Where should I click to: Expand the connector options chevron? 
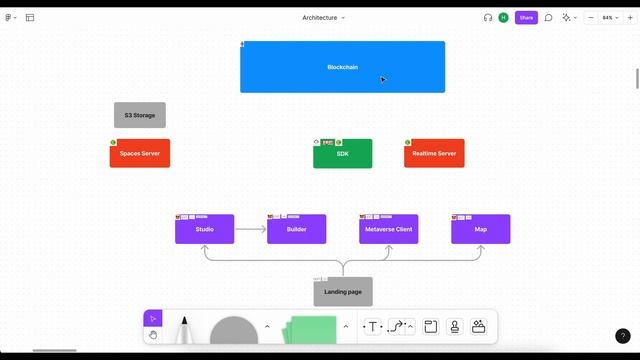[x=410, y=327]
